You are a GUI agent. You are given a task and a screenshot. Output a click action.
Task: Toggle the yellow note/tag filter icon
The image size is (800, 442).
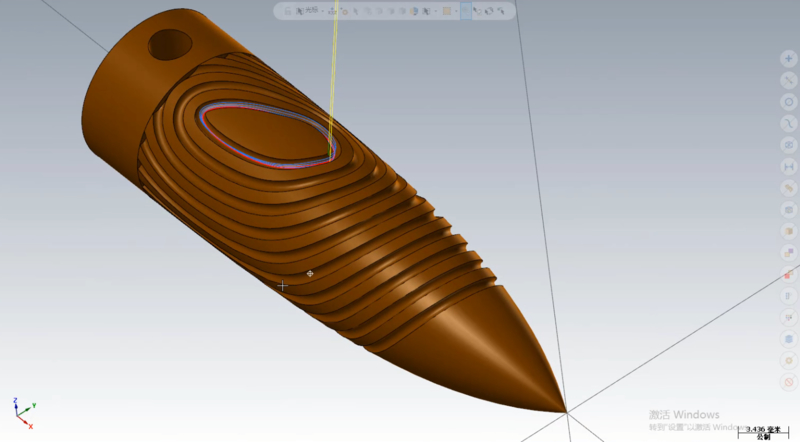coord(789,188)
